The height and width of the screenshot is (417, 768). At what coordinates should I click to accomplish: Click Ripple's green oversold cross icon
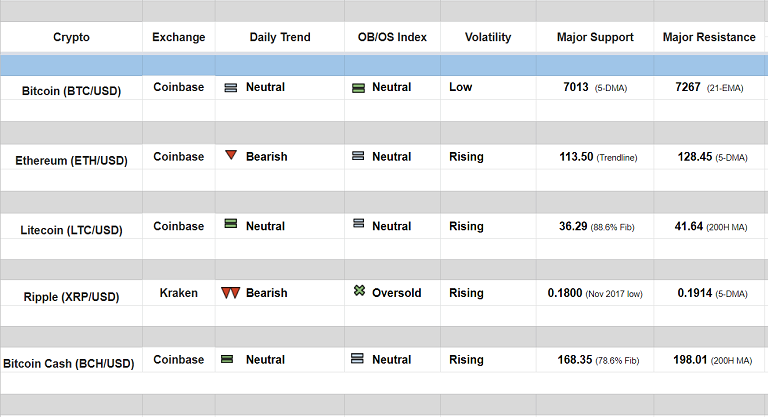pyautogui.click(x=358, y=292)
